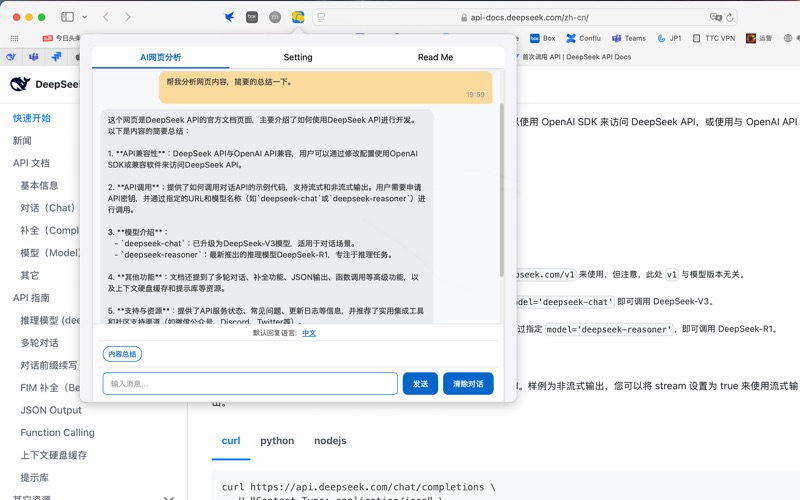Viewport: 800px width, 500px height.
Task: Click the DeepSeek whale logo
Action: (20, 85)
